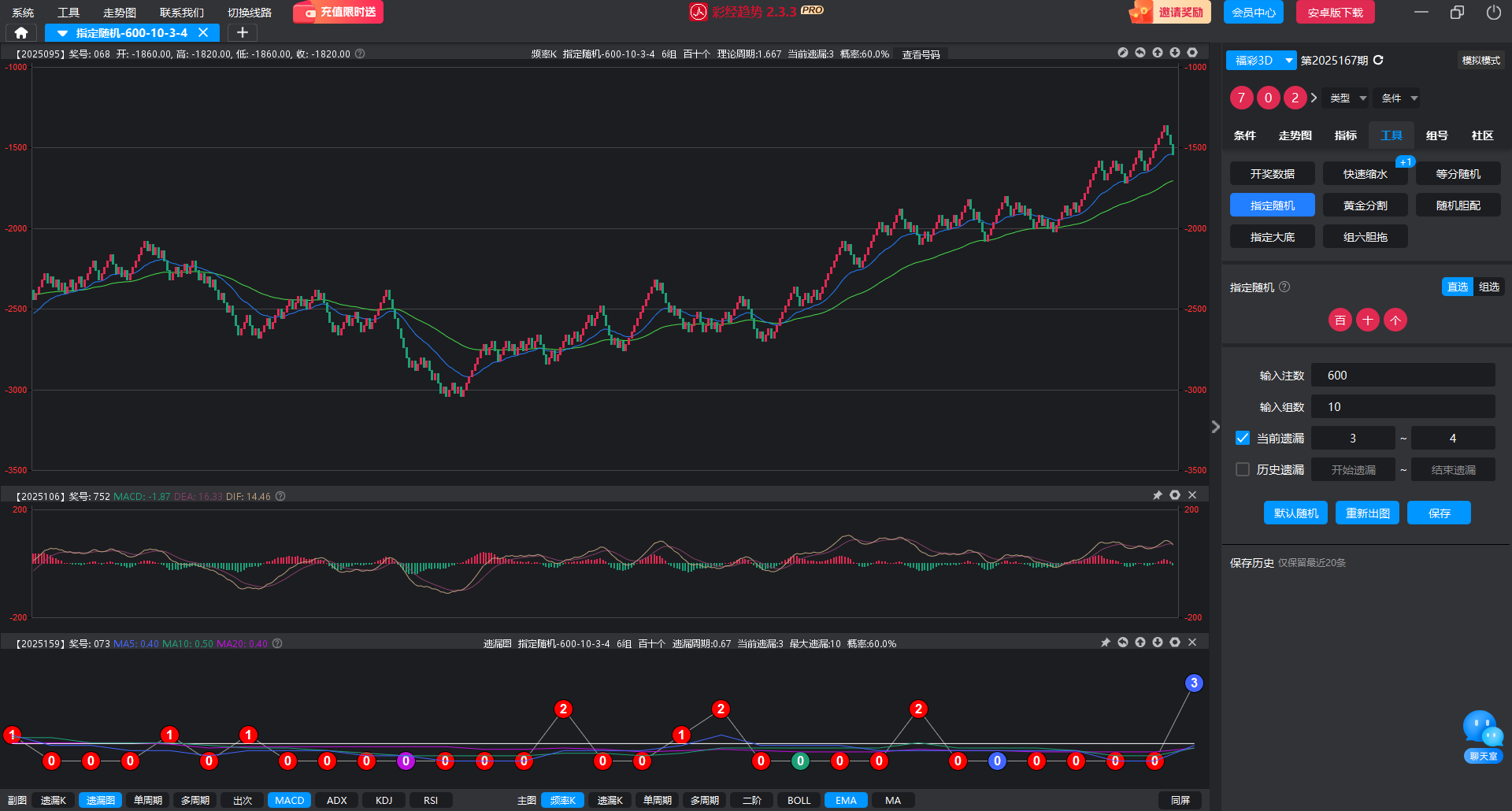Expand the arrow after number balls
Viewport: 1512px width, 811px height.
click(1314, 98)
